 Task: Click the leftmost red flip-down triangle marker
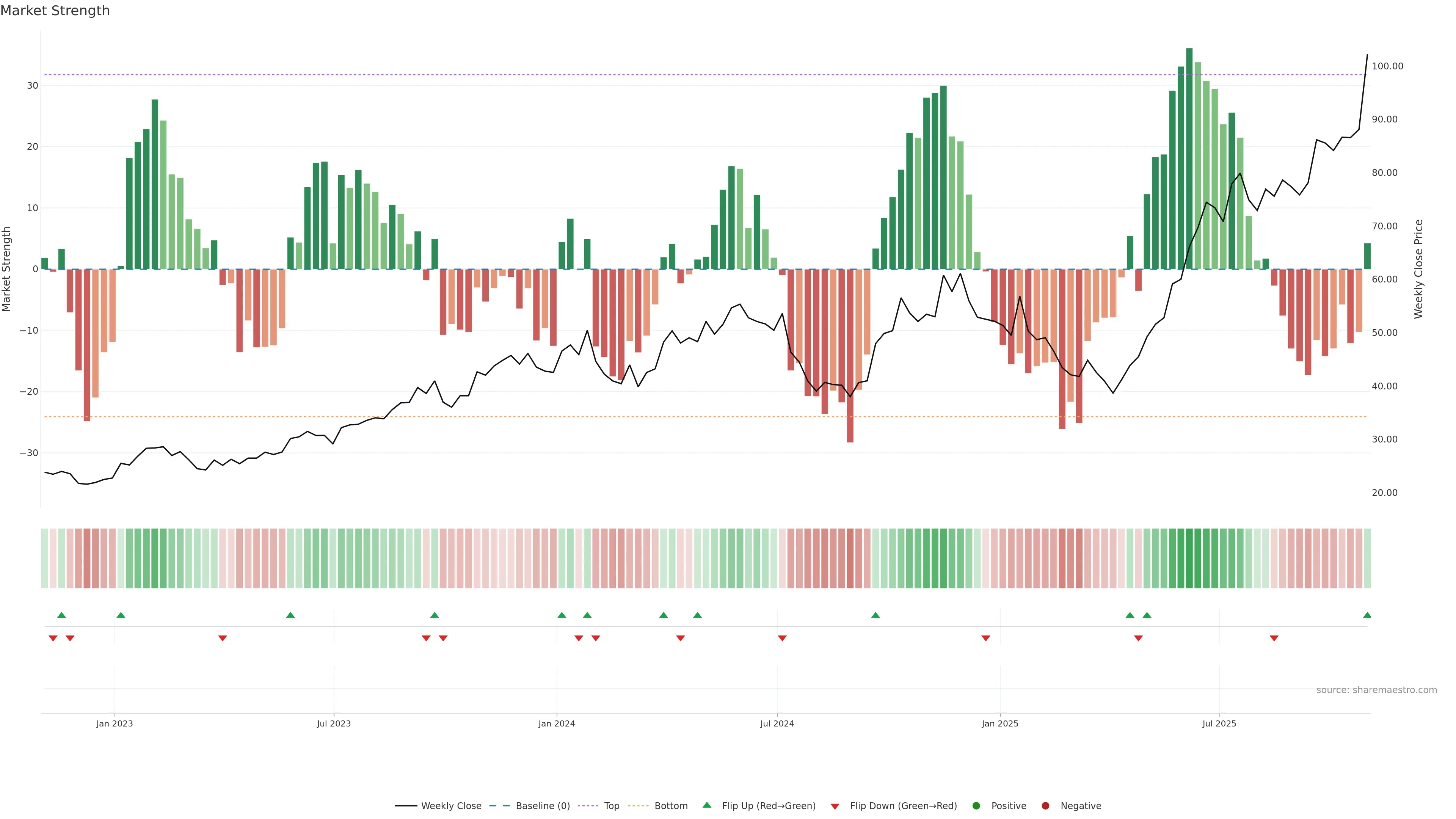tap(53, 638)
